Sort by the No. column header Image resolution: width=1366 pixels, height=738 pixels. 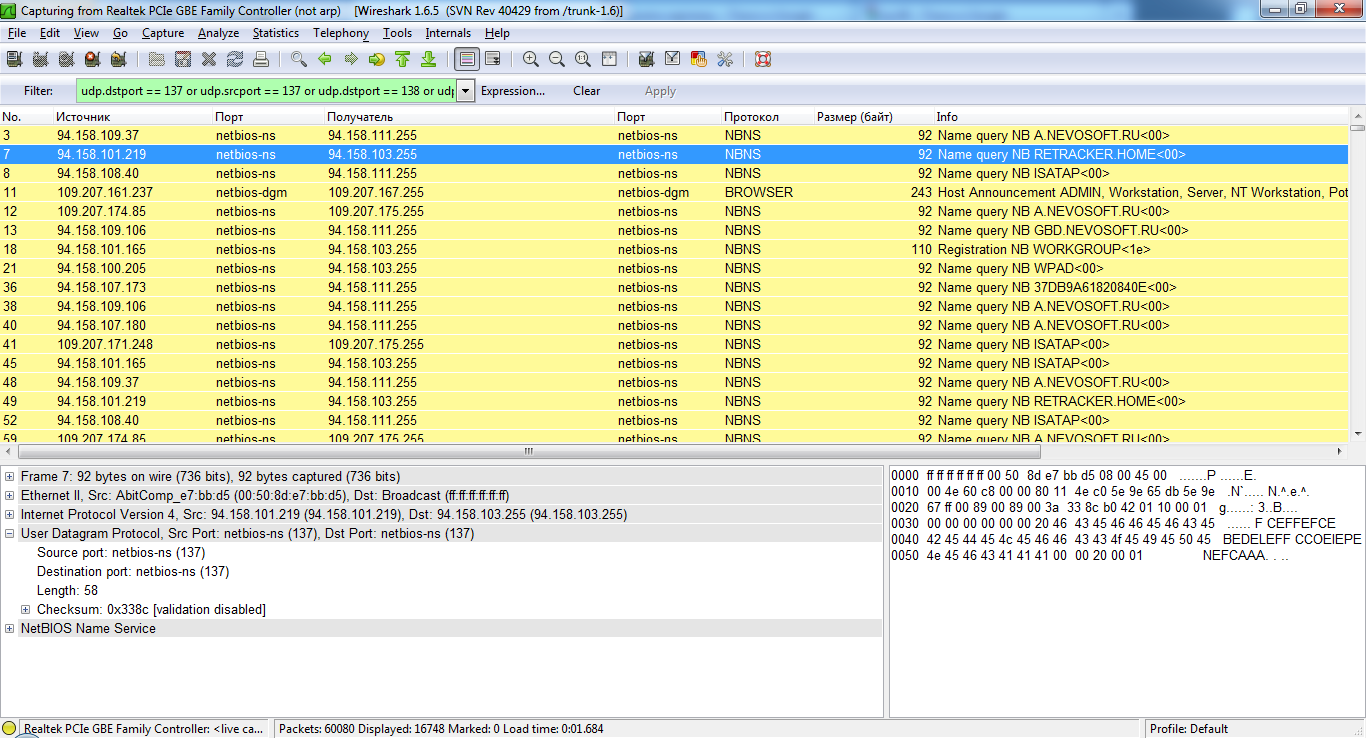tap(26, 117)
